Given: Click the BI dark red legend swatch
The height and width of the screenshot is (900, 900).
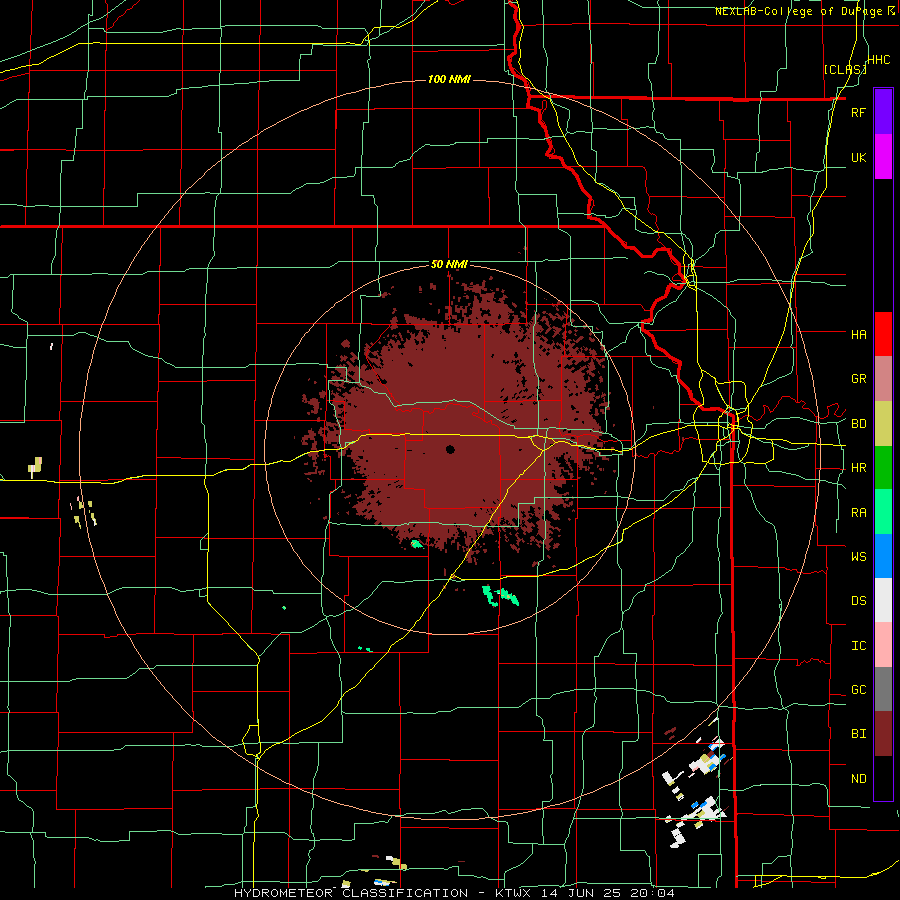Looking at the screenshot, I should coord(883,734).
